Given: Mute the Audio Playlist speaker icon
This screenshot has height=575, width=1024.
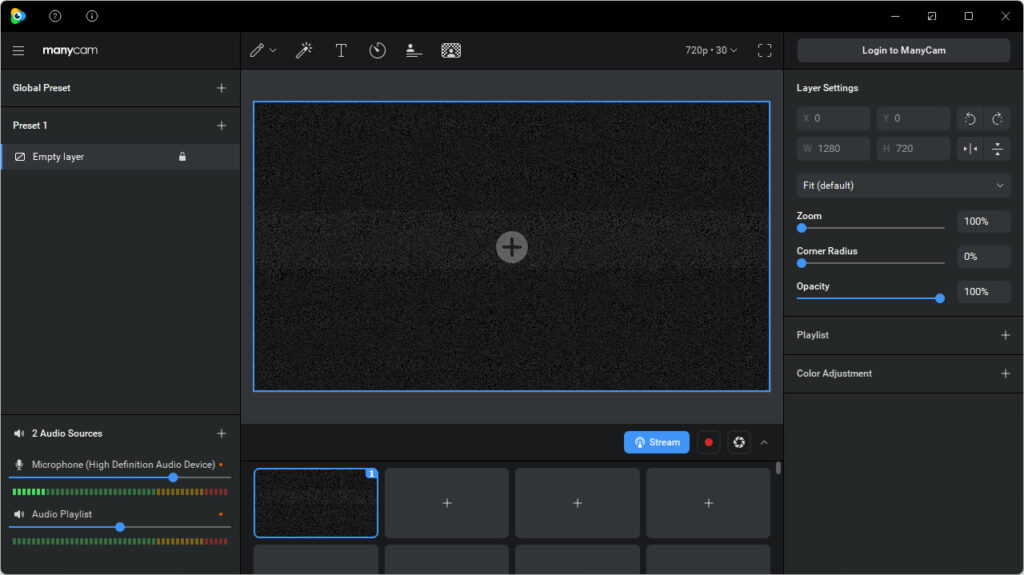Looking at the screenshot, I should [x=19, y=514].
